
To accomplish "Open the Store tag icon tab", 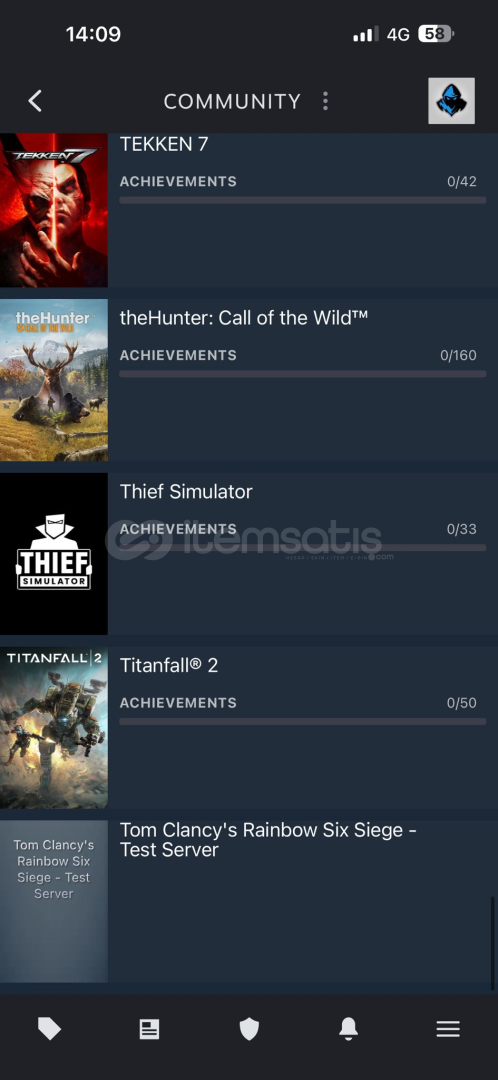I will pyautogui.click(x=49, y=1029).
